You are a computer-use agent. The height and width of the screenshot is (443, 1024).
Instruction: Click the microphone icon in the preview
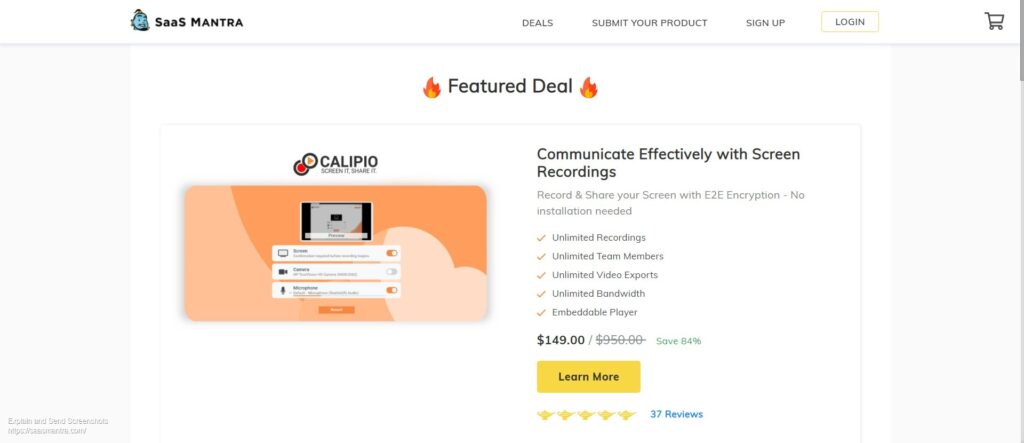pyautogui.click(x=283, y=290)
